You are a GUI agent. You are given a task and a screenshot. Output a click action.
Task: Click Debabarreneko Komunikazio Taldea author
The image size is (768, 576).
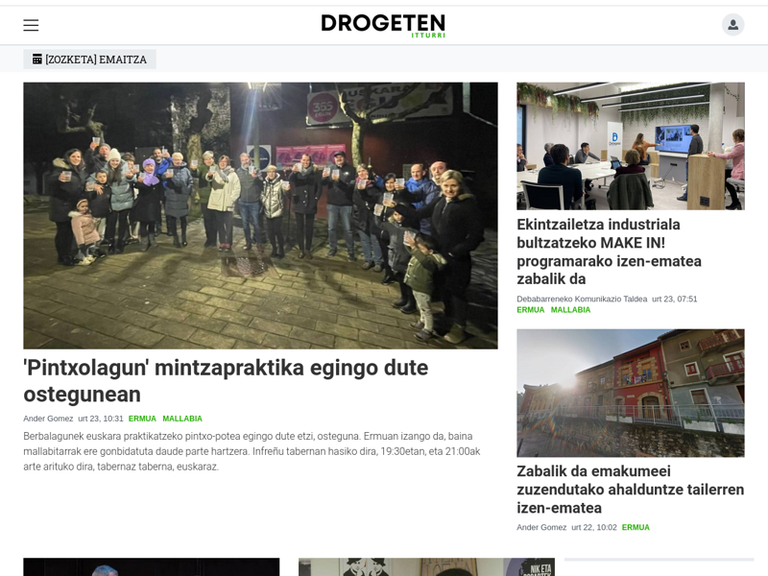tap(582, 299)
